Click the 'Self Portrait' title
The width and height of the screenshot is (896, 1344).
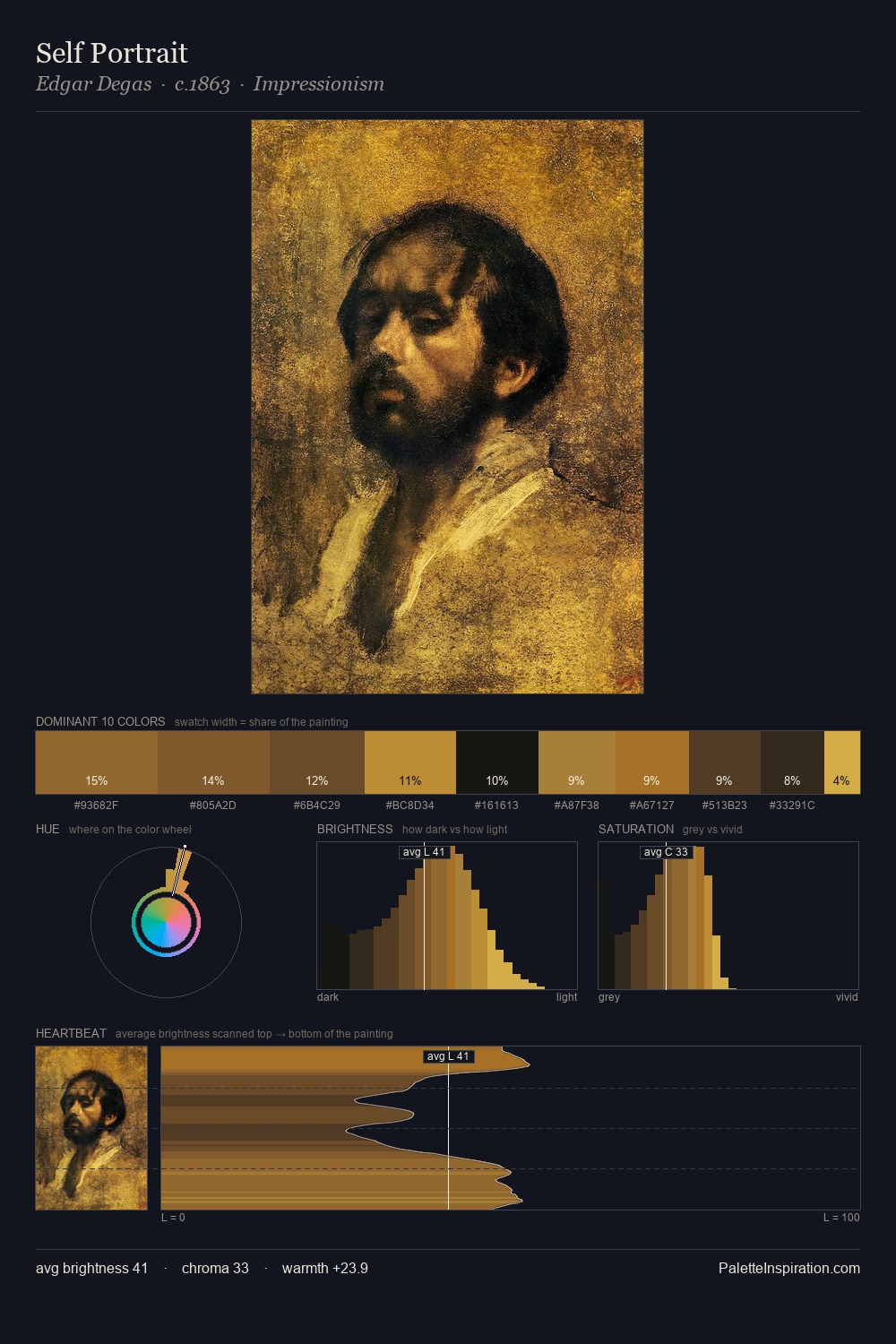pos(112,53)
